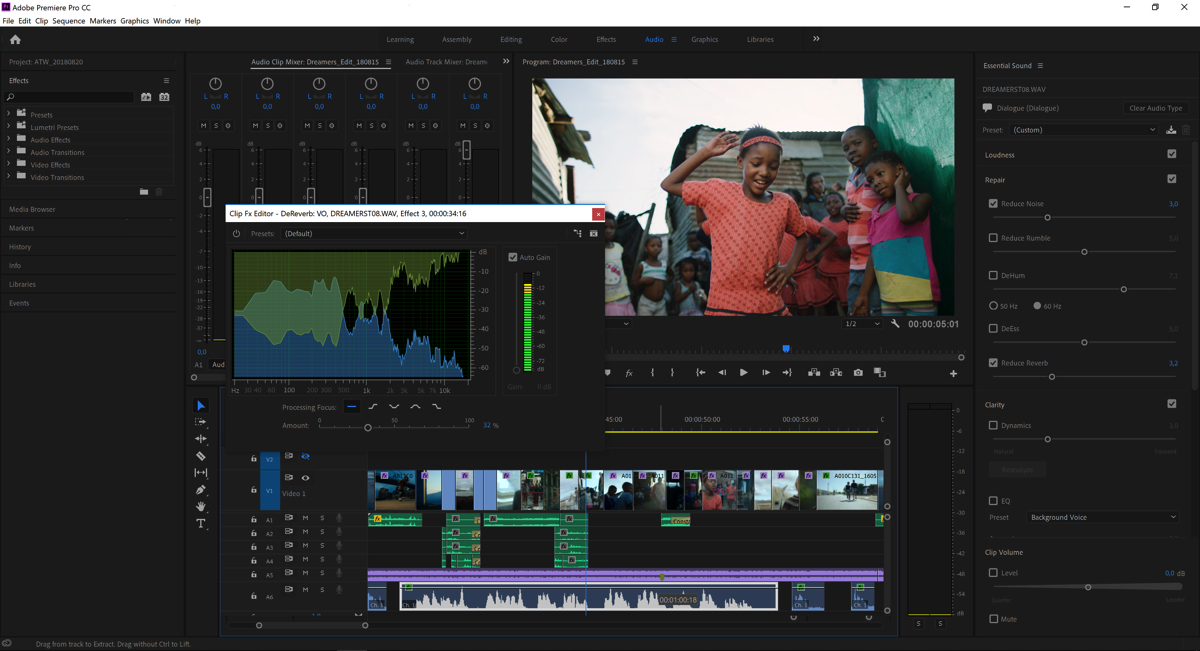The width and height of the screenshot is (1200, 651).
Task: Expand the Audio Effects folder
Action: [9, 140]
